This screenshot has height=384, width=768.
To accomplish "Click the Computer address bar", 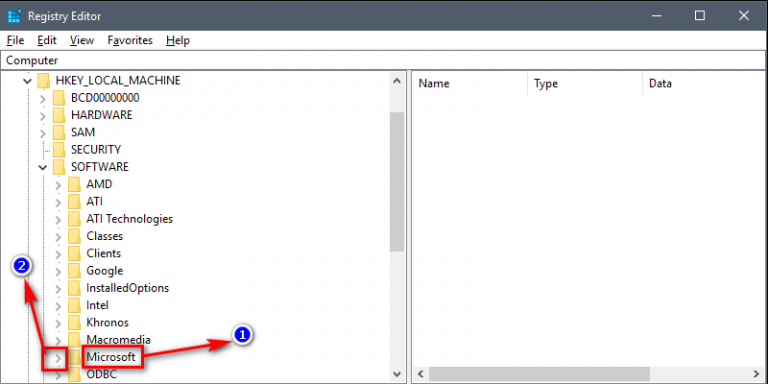I will coord(384,60).
